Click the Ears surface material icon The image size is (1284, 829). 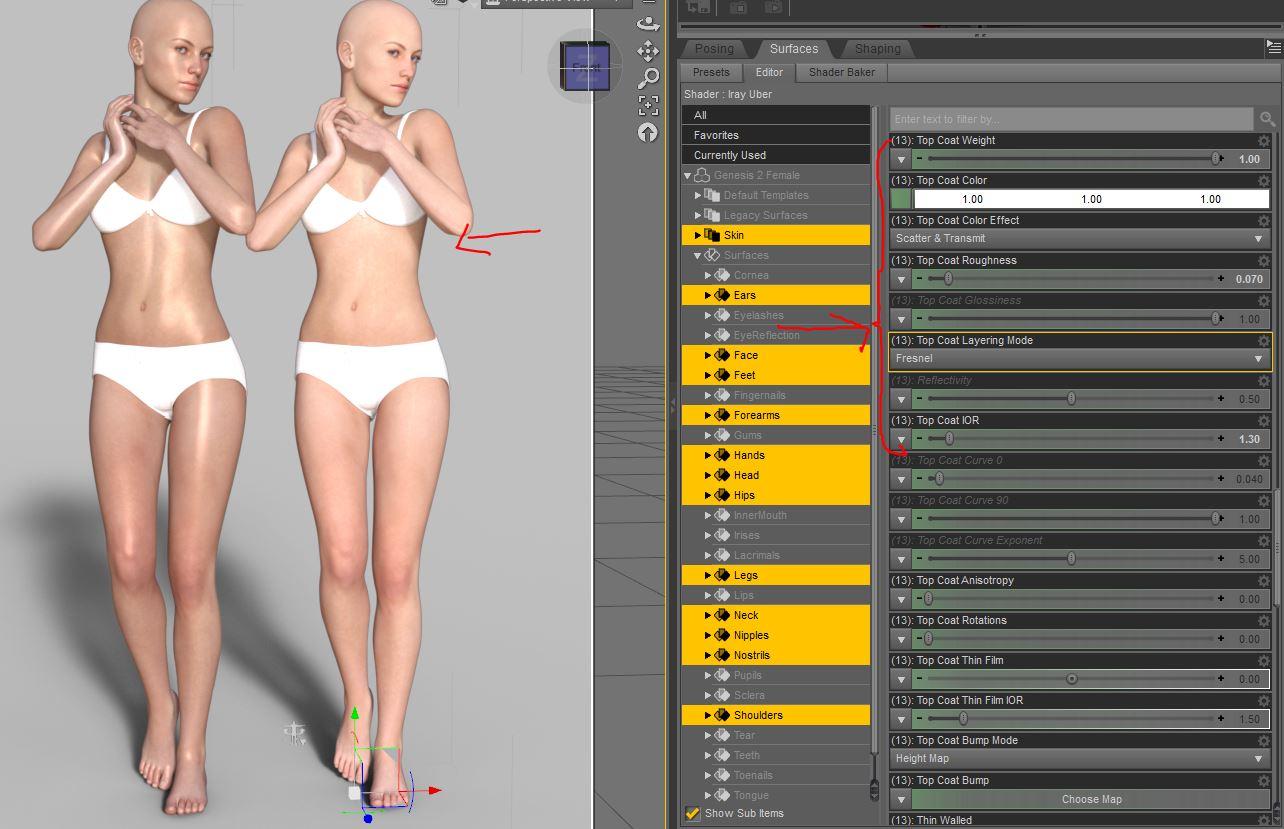pyautogui.click(x=721, y=295)
